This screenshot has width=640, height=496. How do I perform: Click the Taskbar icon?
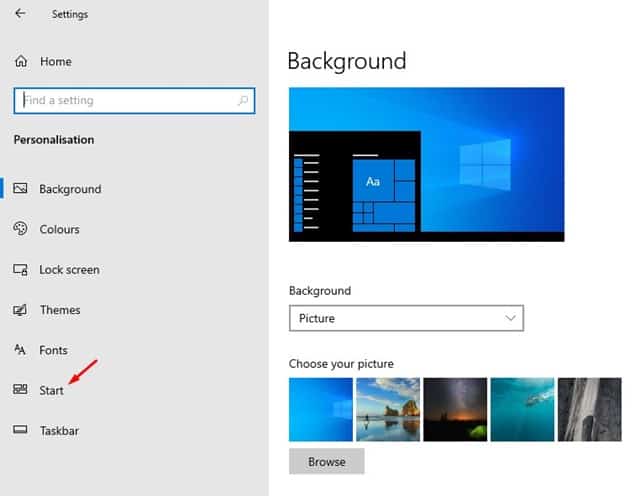(20, 429)
